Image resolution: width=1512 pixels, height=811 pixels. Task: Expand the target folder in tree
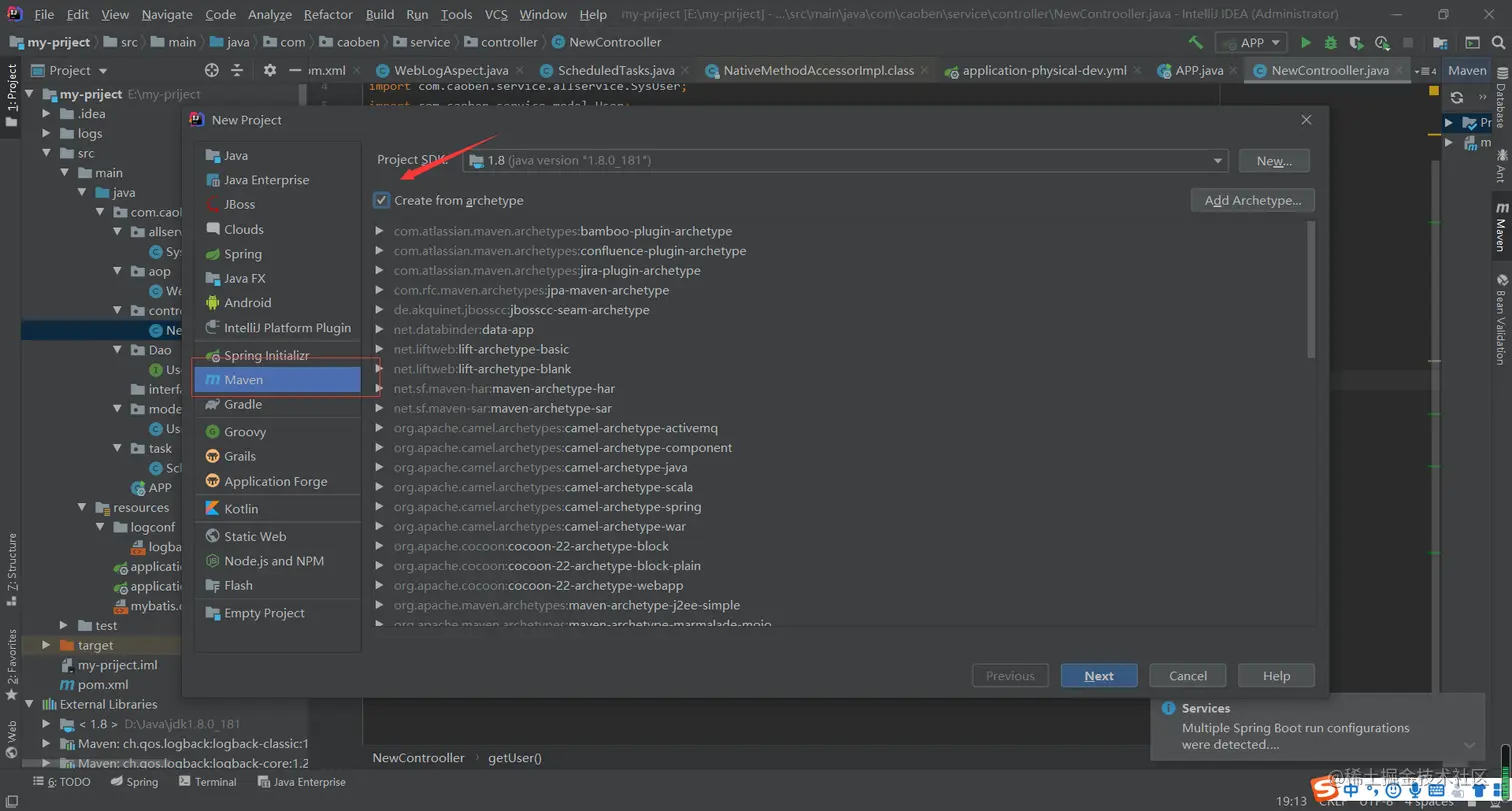46,645
